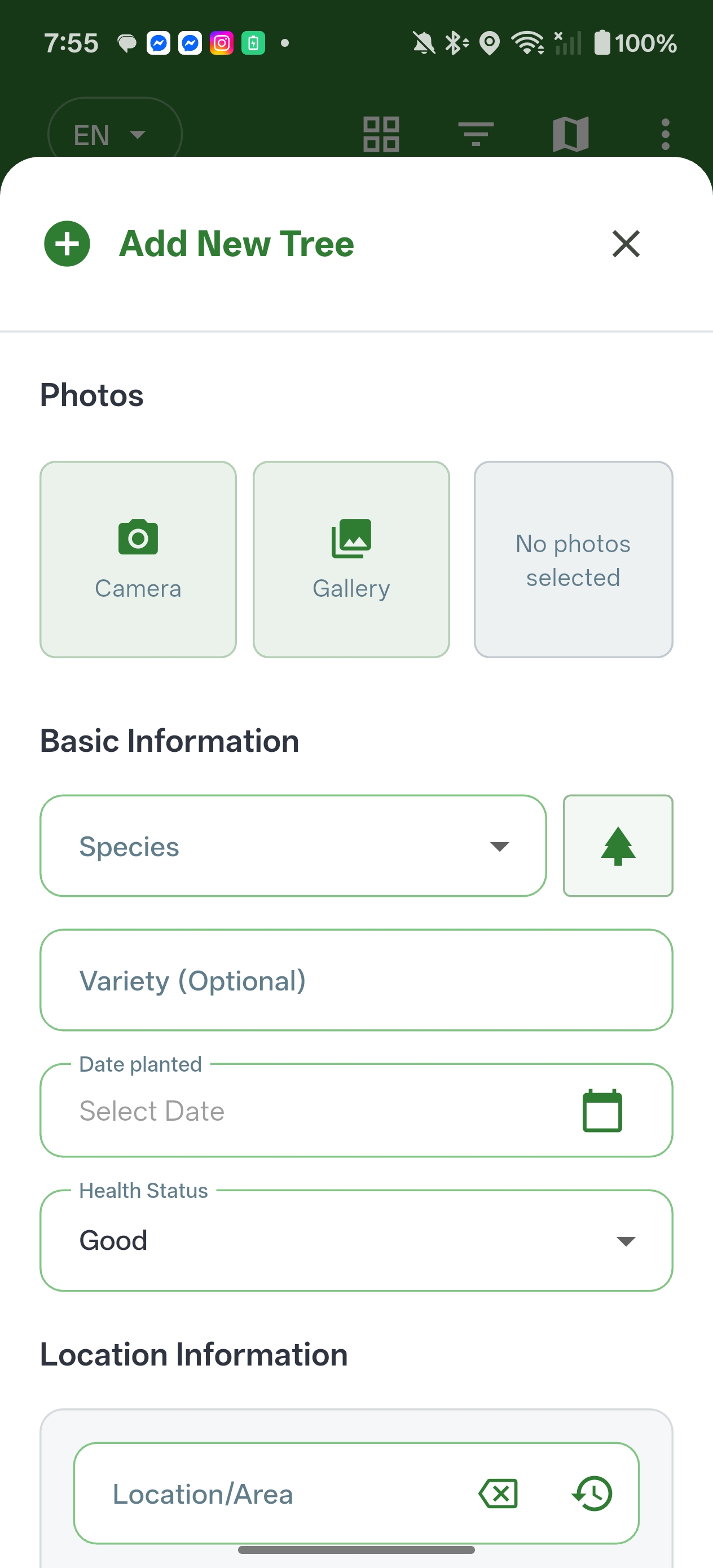Show recent location history

point(592,1493)
